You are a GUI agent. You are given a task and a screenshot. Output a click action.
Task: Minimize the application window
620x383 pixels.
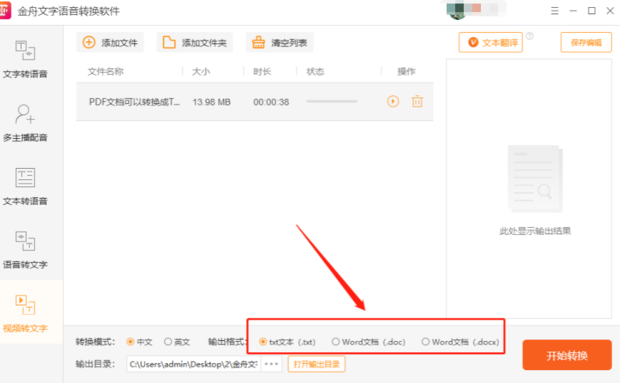pyautogui.click(x=573, y=11)
